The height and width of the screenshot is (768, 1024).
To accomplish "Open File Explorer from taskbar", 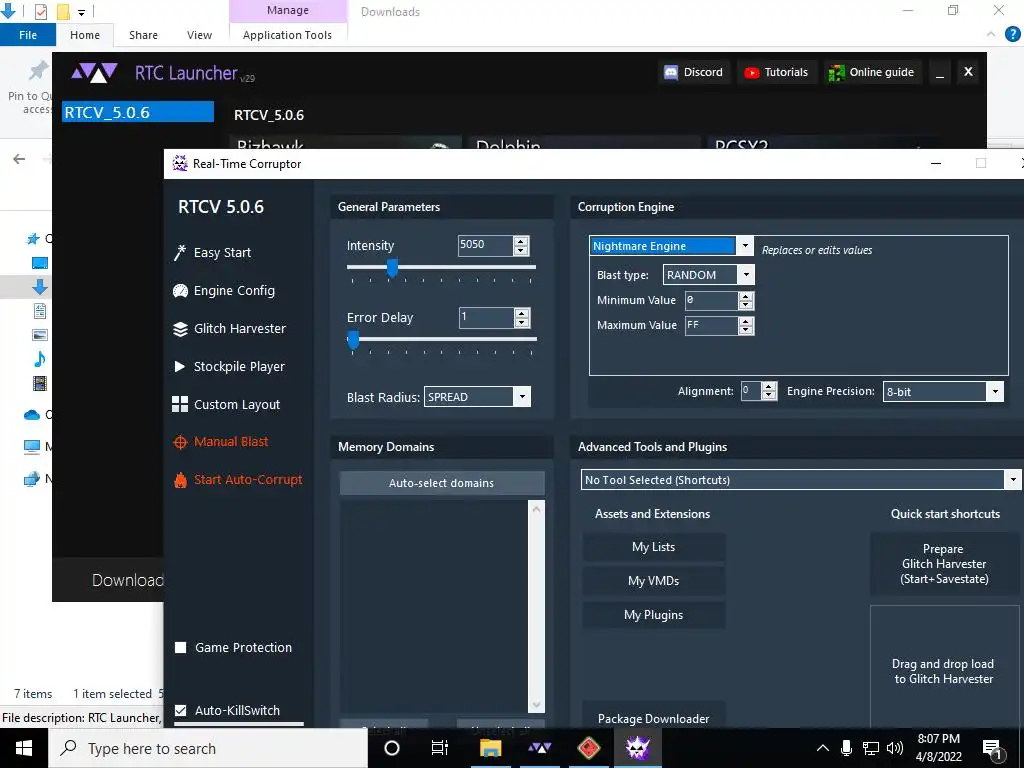I will pyautogui.click(x=490, y=748).
